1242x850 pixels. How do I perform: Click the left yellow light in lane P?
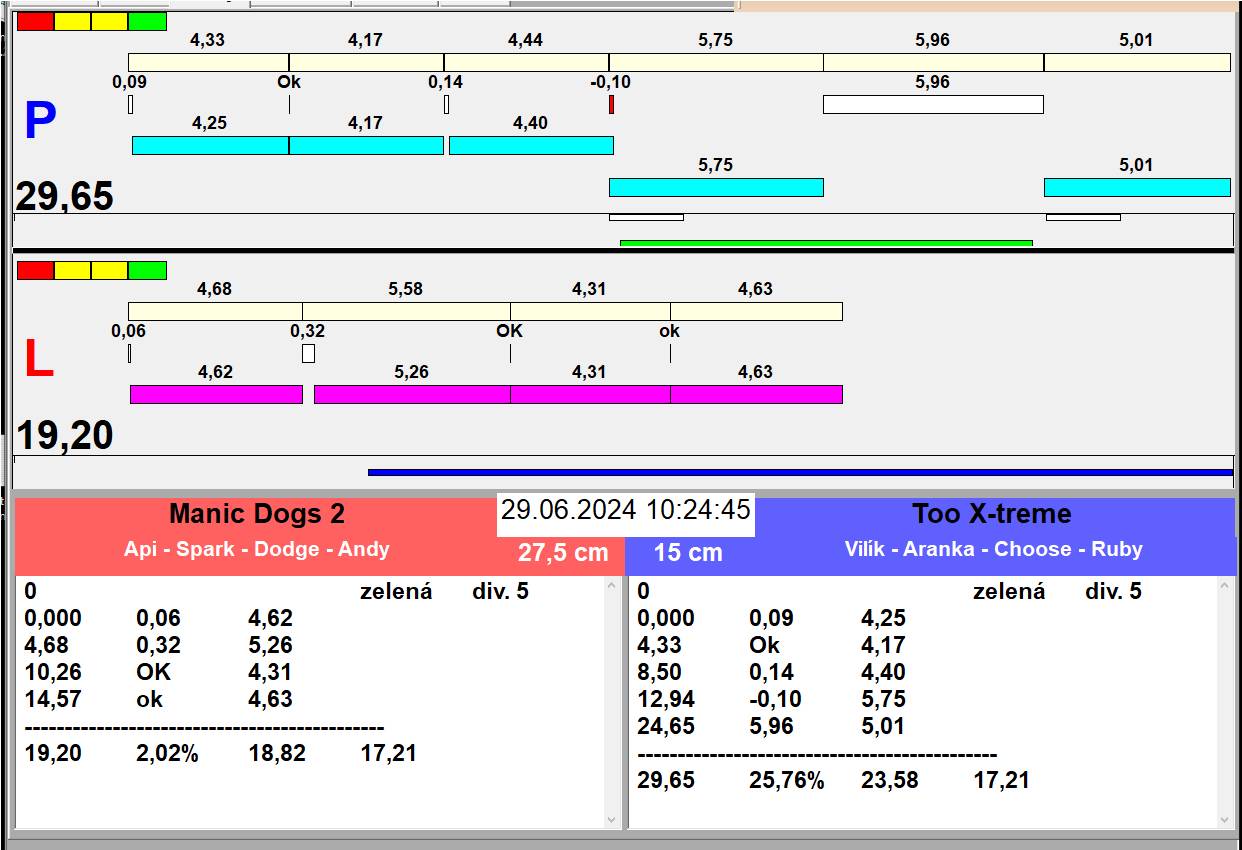pyautogui.click(x=73, y=21)
